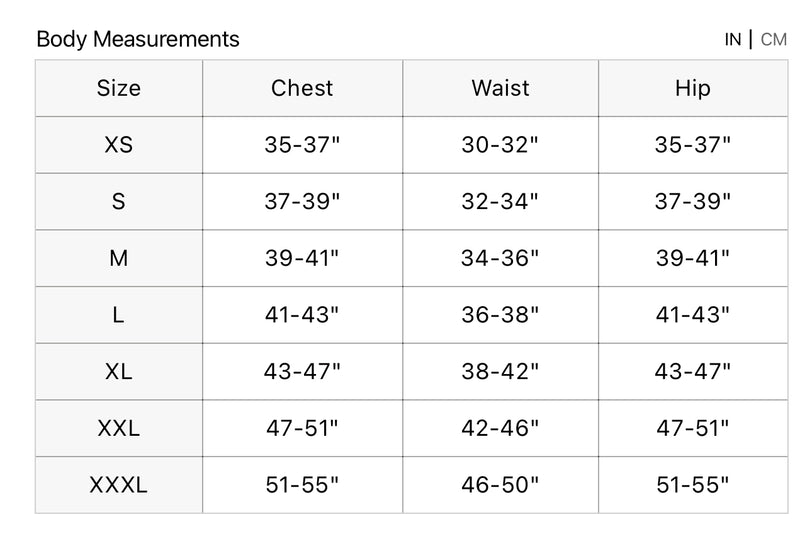Select the XXL size row label
The width and height of the screenshot is (800, 546).
coord(119,429)
